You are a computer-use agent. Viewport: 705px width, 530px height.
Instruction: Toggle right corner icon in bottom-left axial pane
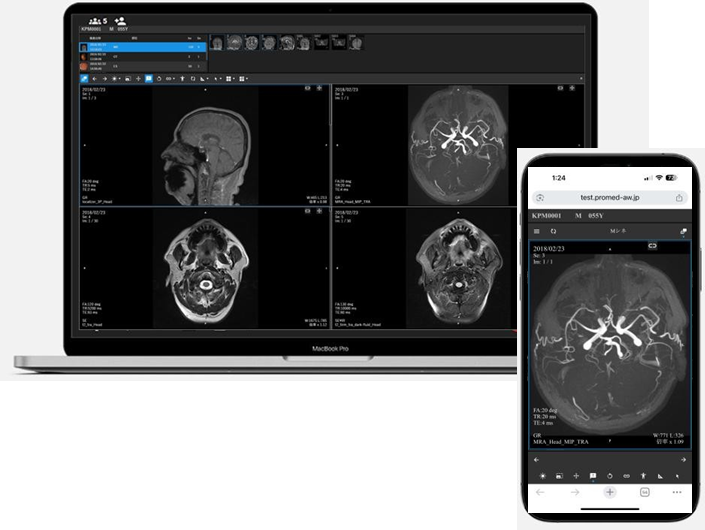[x=319, y=211]
